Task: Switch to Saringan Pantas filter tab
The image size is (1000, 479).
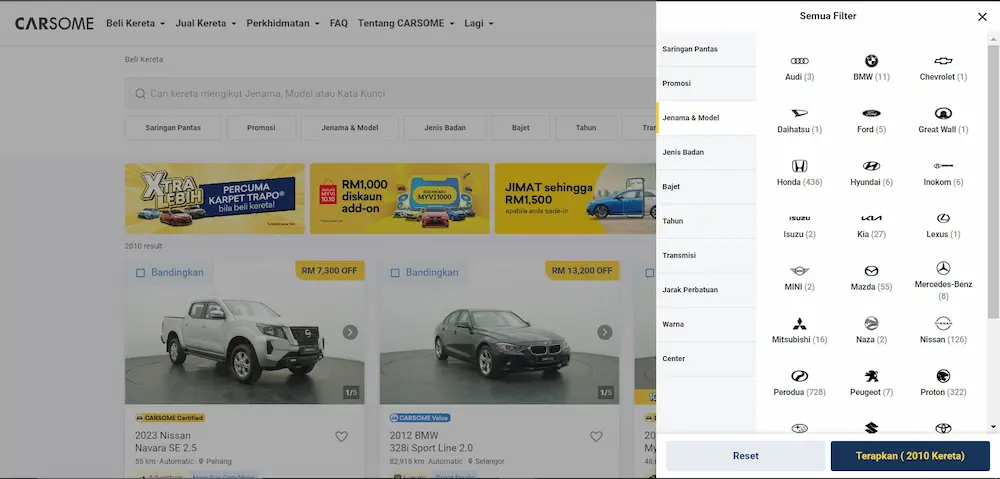Action: (706, 49)
